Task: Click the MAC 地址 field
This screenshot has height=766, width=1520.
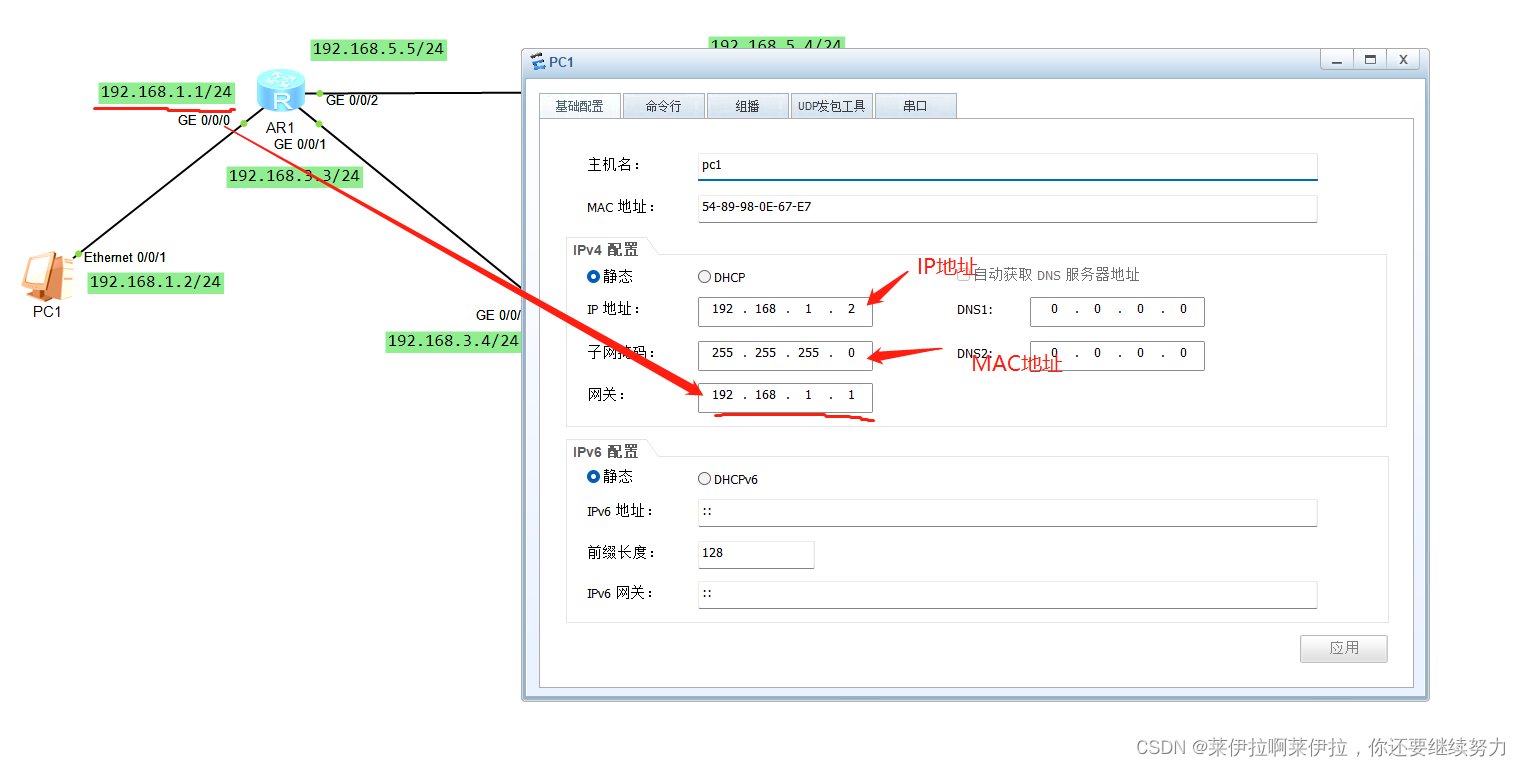Action: click(1007, 208)
